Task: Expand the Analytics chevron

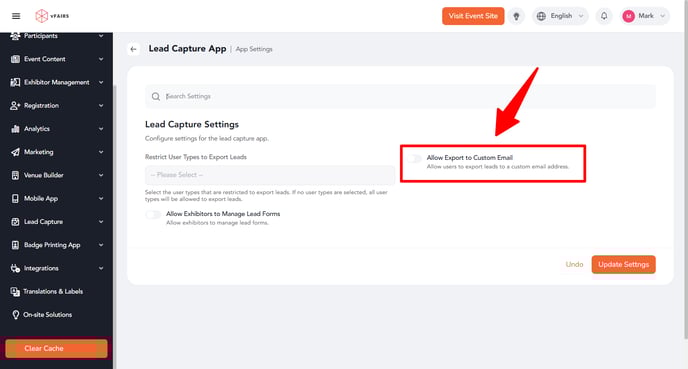Action: [x=101, y=129]
